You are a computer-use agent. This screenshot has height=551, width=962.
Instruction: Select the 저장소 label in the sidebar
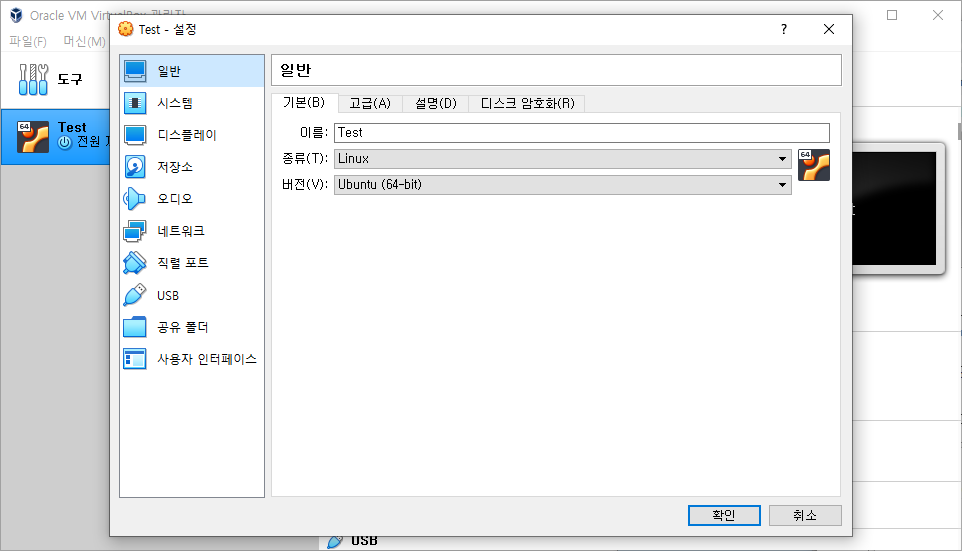175,167
